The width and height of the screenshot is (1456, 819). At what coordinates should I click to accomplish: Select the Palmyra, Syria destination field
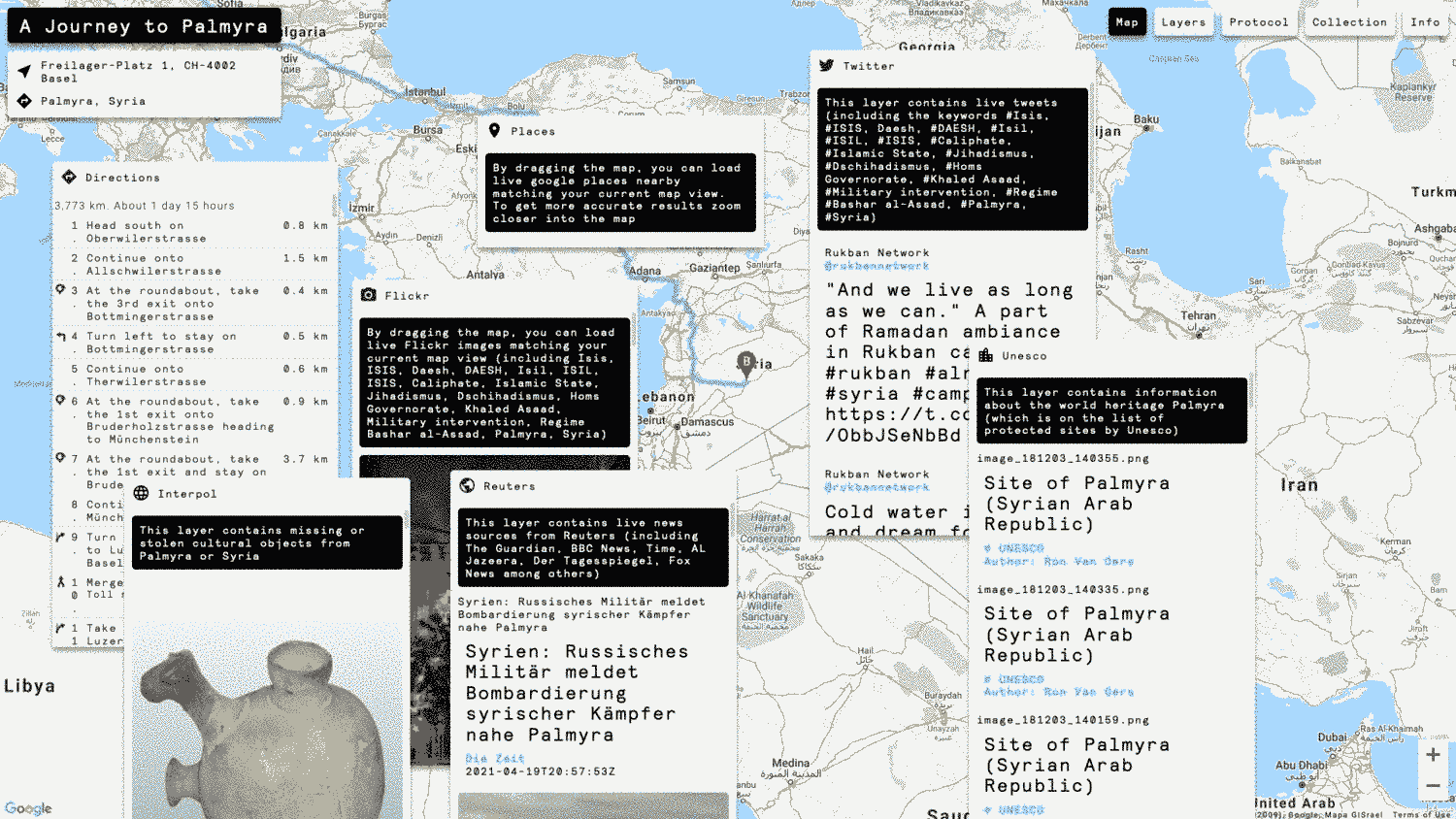(93, 101)
